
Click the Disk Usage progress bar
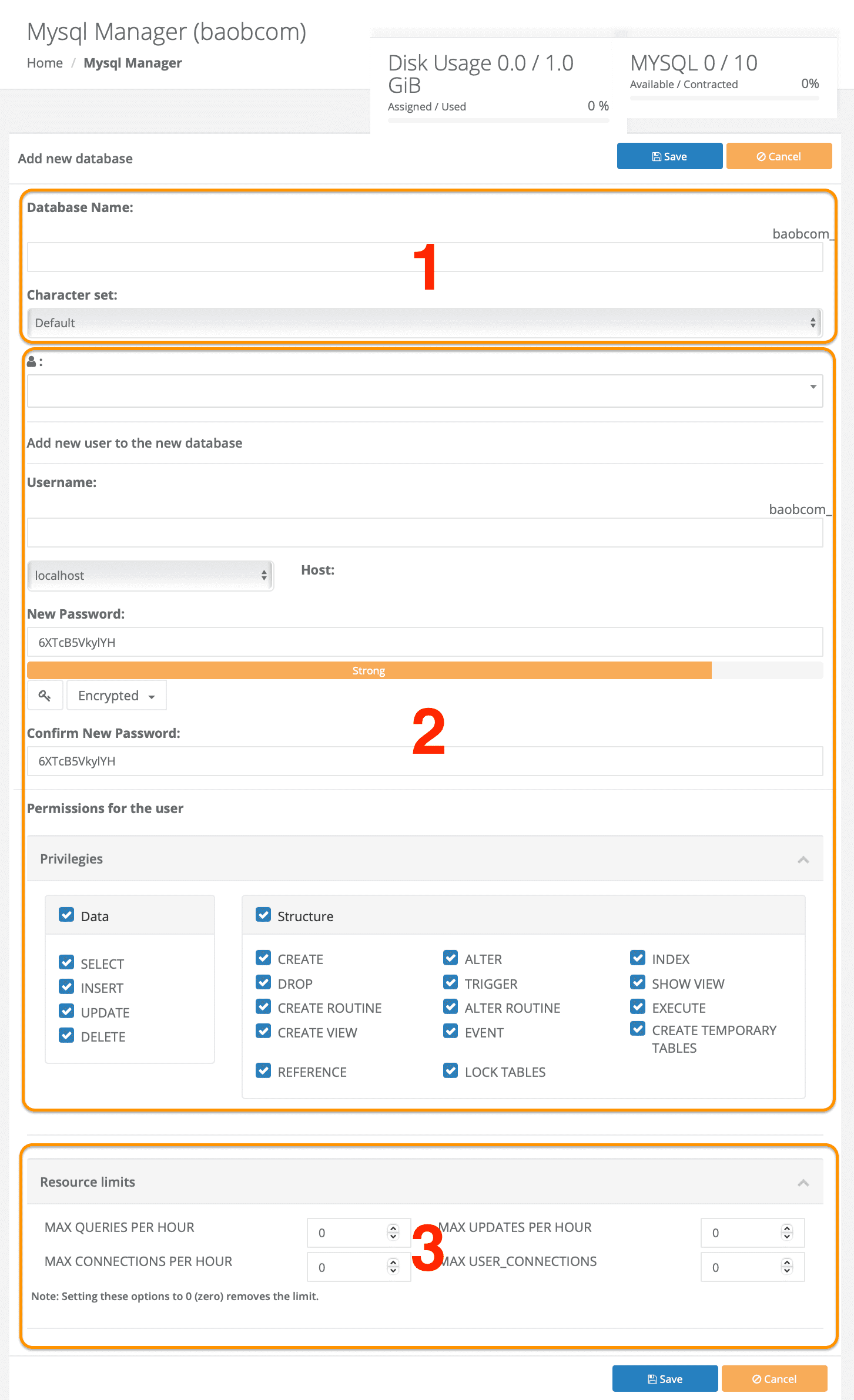498,120
